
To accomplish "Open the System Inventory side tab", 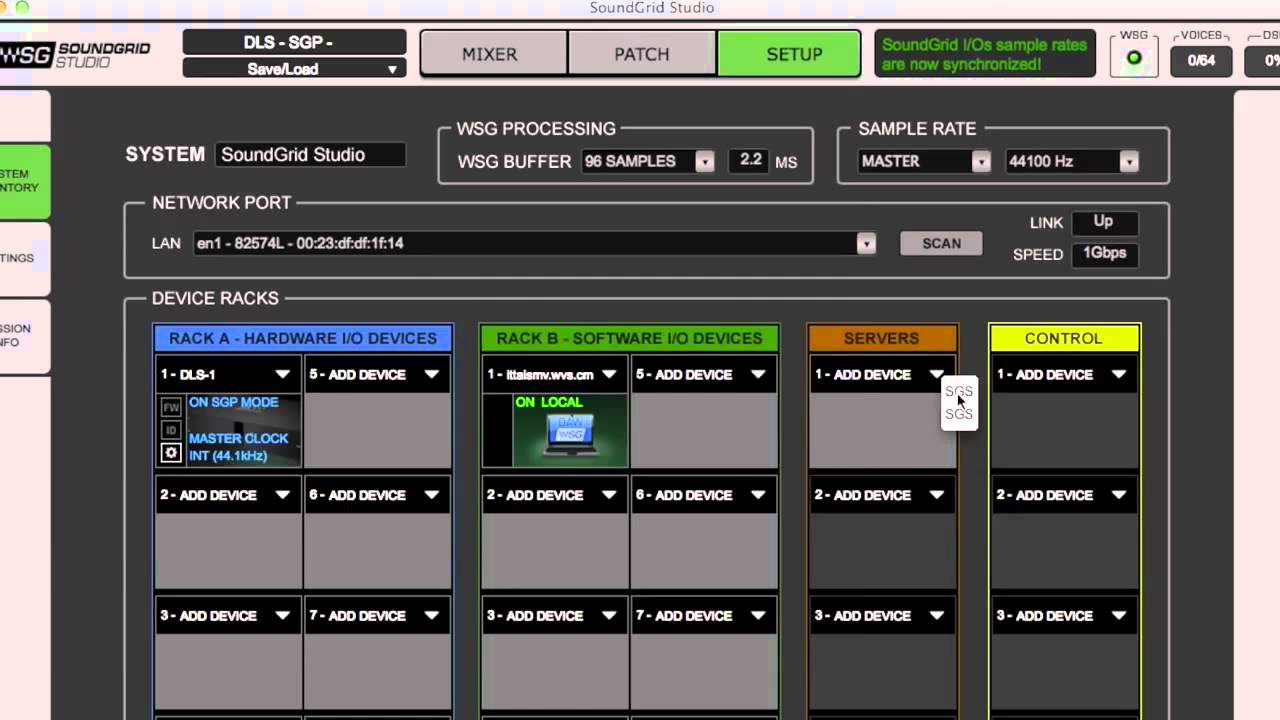I will [x=24, y=181].
